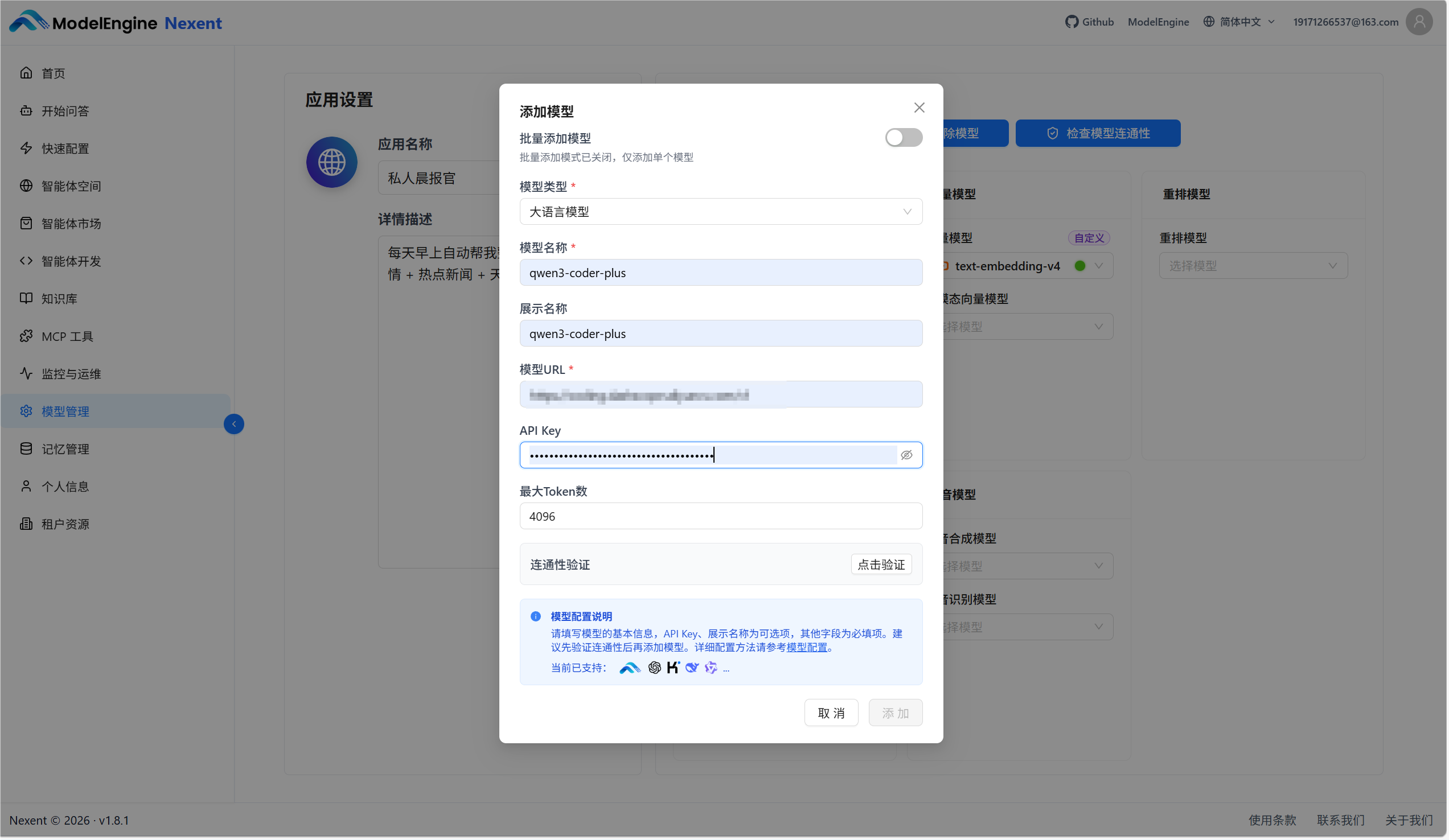
Task: Go to 智能体空间 in the sidebar
Action: coord(71,186)
